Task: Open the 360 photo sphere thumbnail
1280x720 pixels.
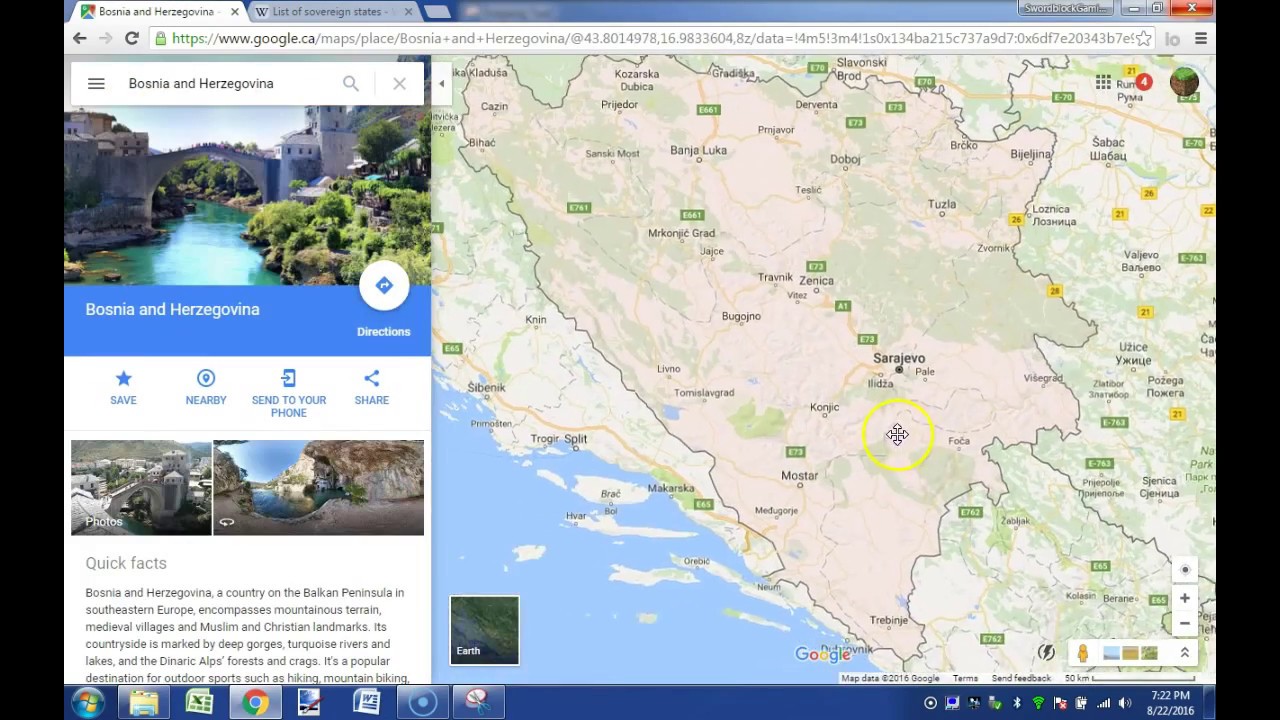Action: 319,487
